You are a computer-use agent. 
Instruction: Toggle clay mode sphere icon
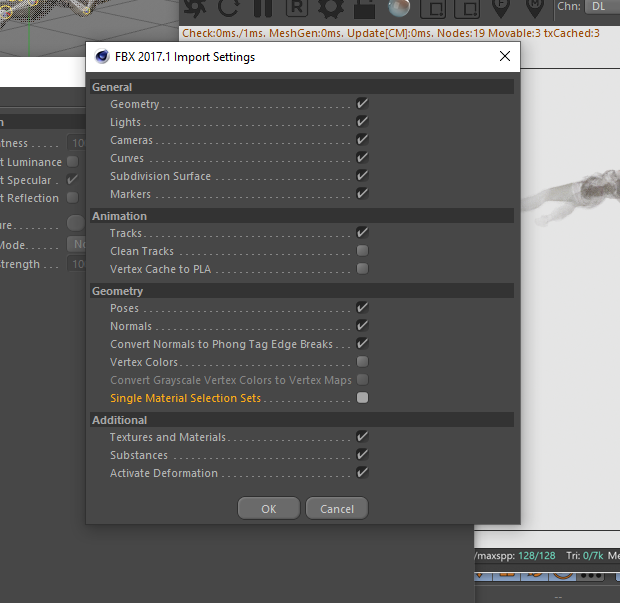pyautogui.click(x=399, y=8)
